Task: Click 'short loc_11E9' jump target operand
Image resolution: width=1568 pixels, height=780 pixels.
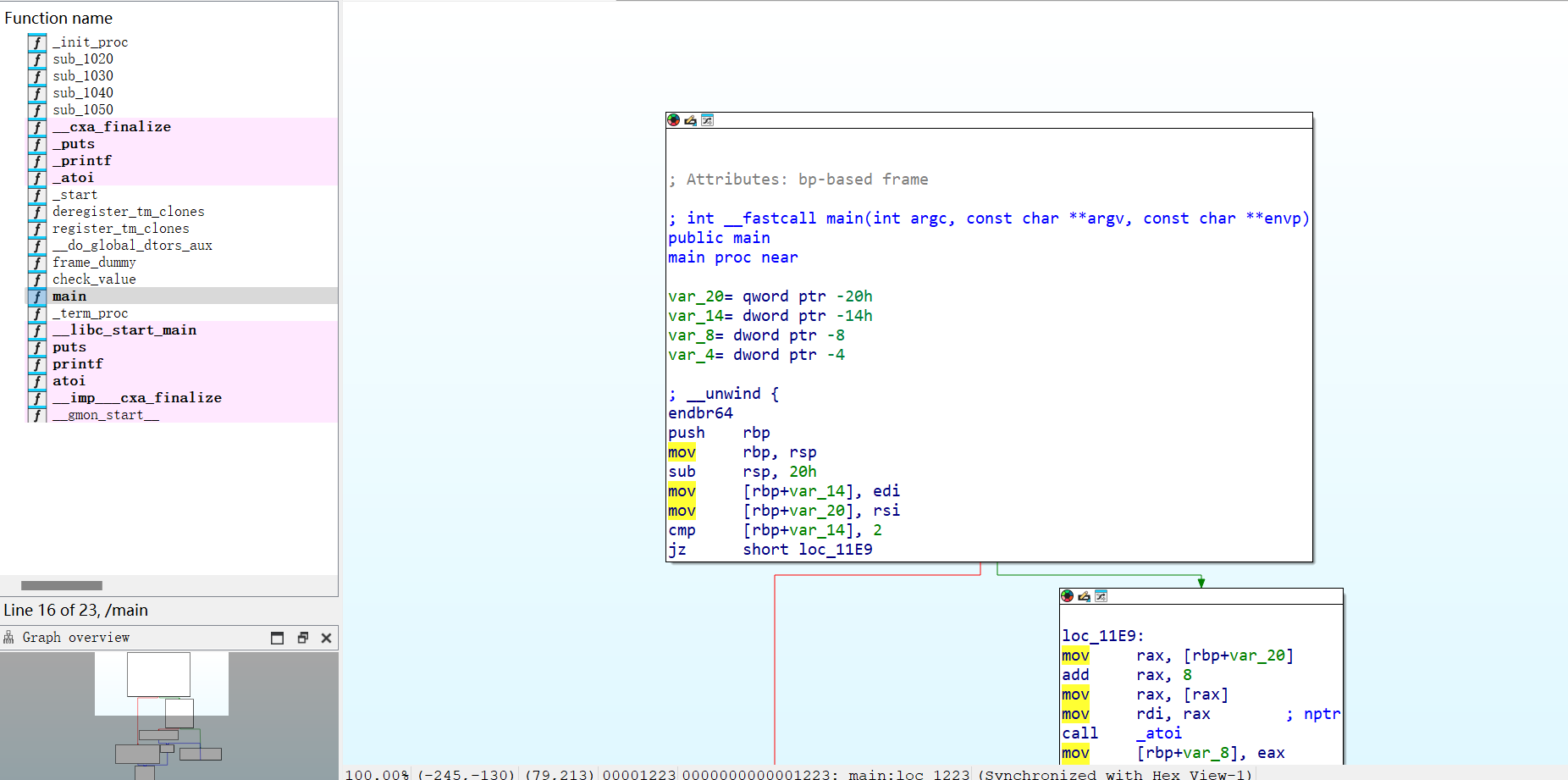Action: pyautogui.click(x=808, y=550)
